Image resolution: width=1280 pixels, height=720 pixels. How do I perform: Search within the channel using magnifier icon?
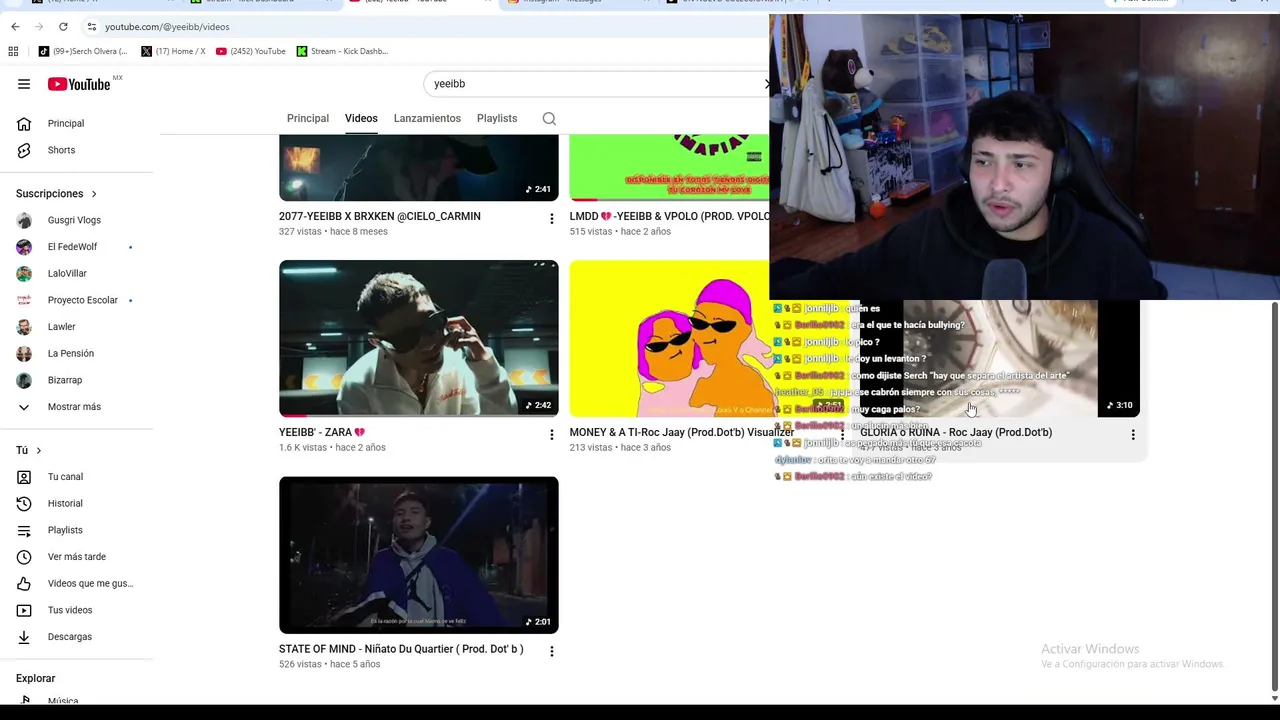tap(549, 118)
